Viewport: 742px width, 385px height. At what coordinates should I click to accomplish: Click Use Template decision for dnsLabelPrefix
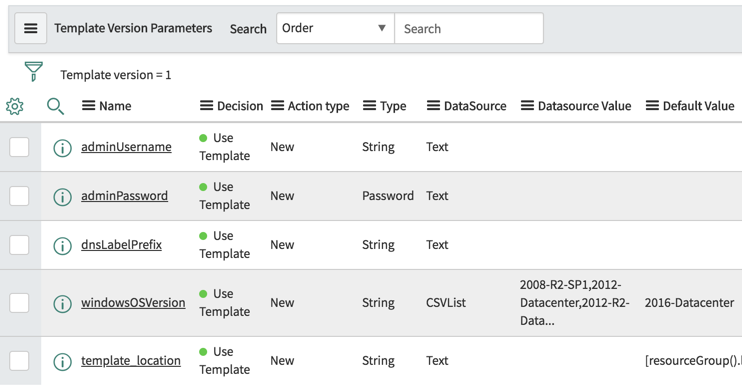[x=225, y=245]
